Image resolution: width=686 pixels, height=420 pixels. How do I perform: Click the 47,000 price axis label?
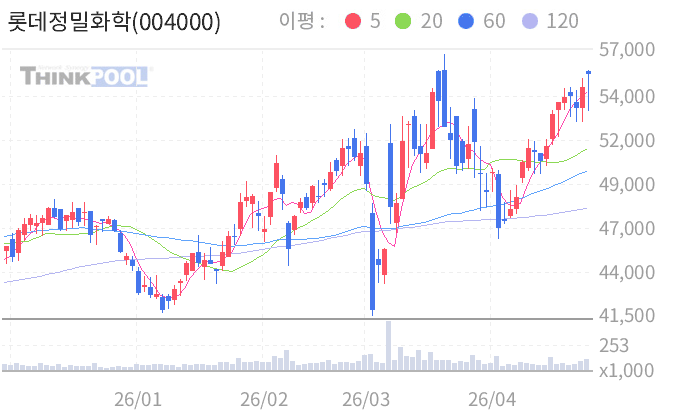coord(626,228)
